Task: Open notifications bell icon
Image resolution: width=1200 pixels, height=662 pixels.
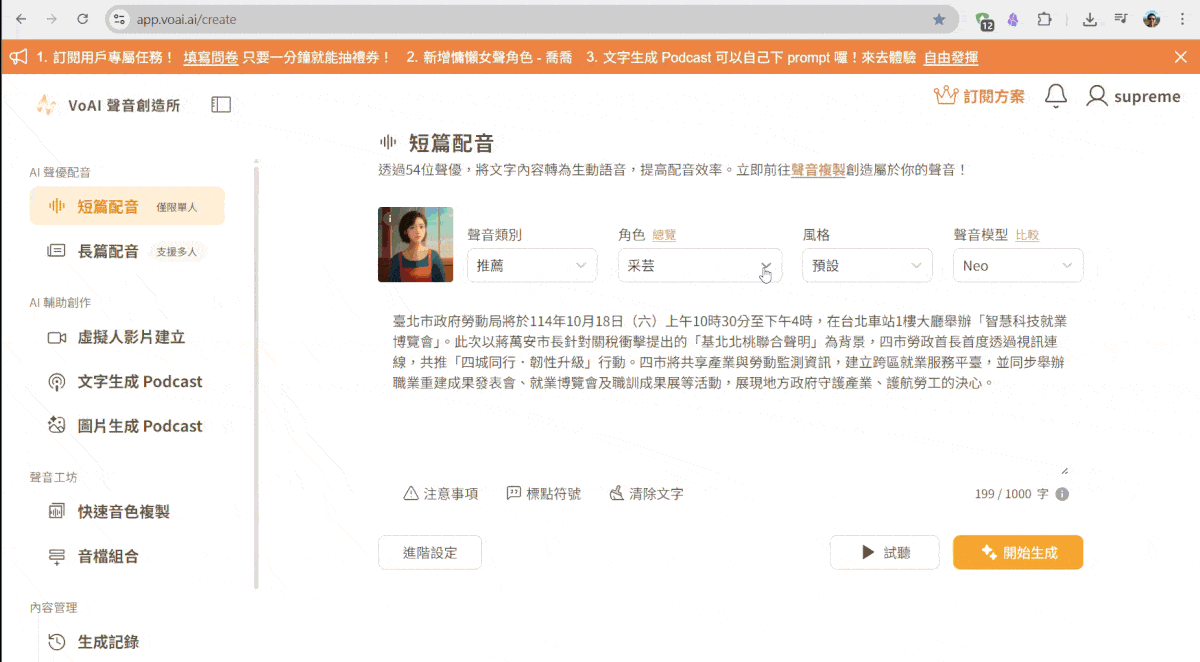Action: tap(1055, 96)
